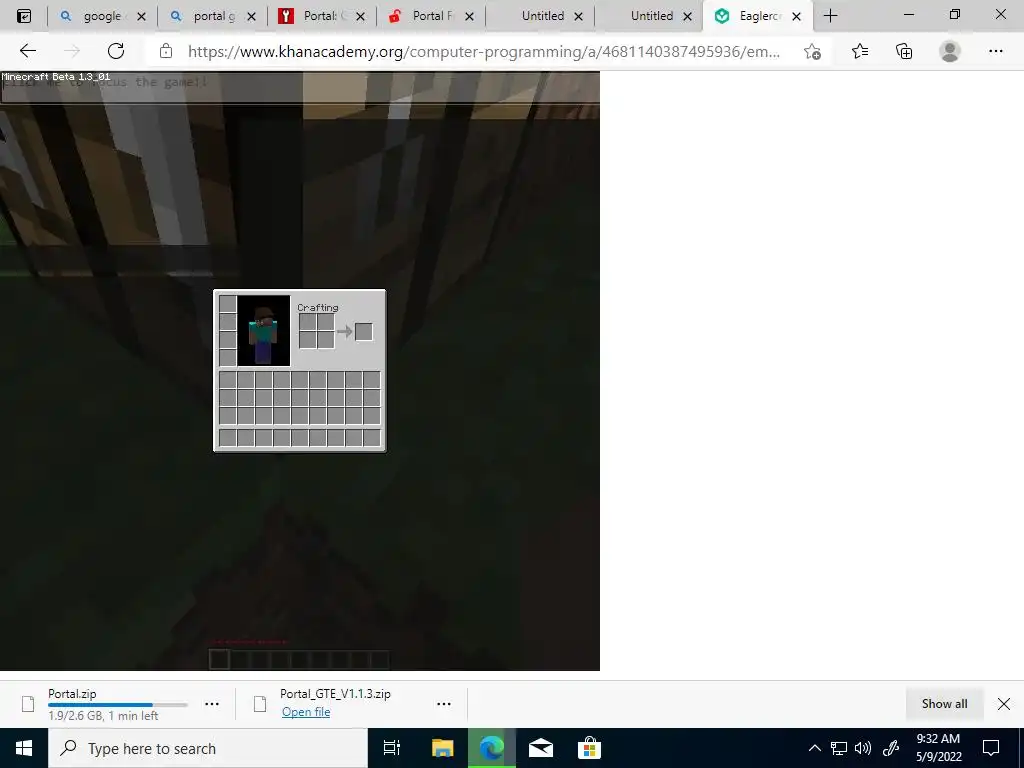View site information lock icon
This screenshot has width=1024, height=768.
[x=166, y=51]
